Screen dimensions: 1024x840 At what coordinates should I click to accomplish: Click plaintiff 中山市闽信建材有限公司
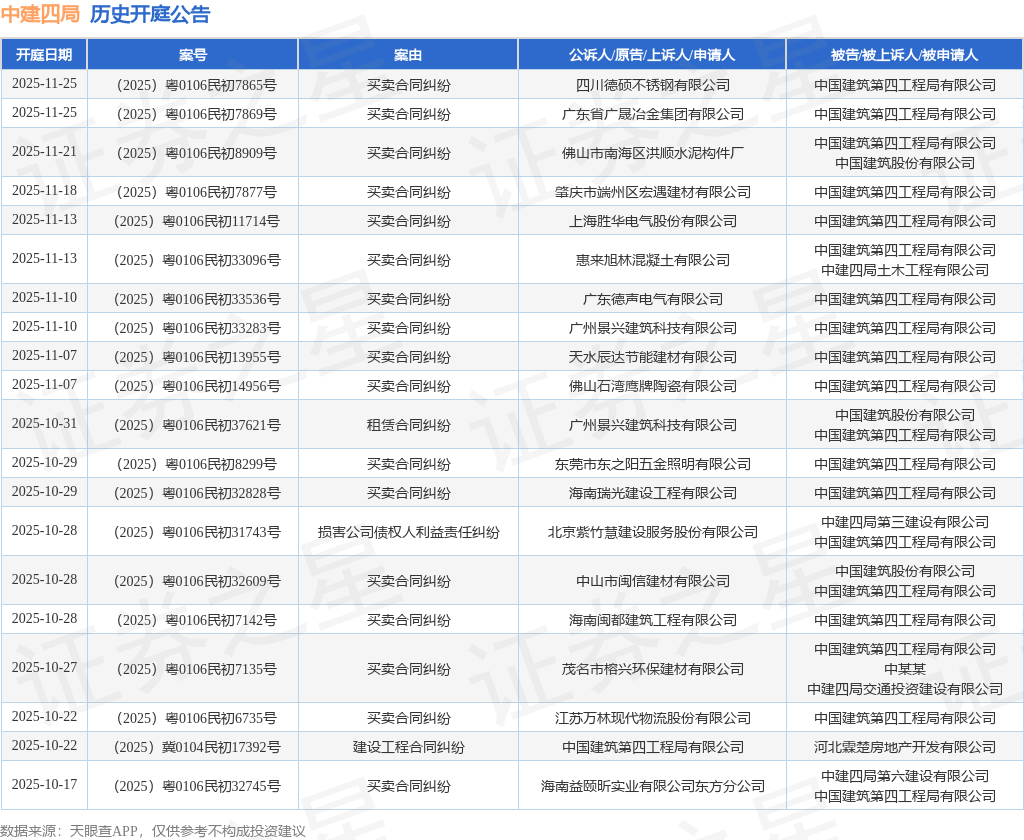pyautogui.click(x=652, y=581)
